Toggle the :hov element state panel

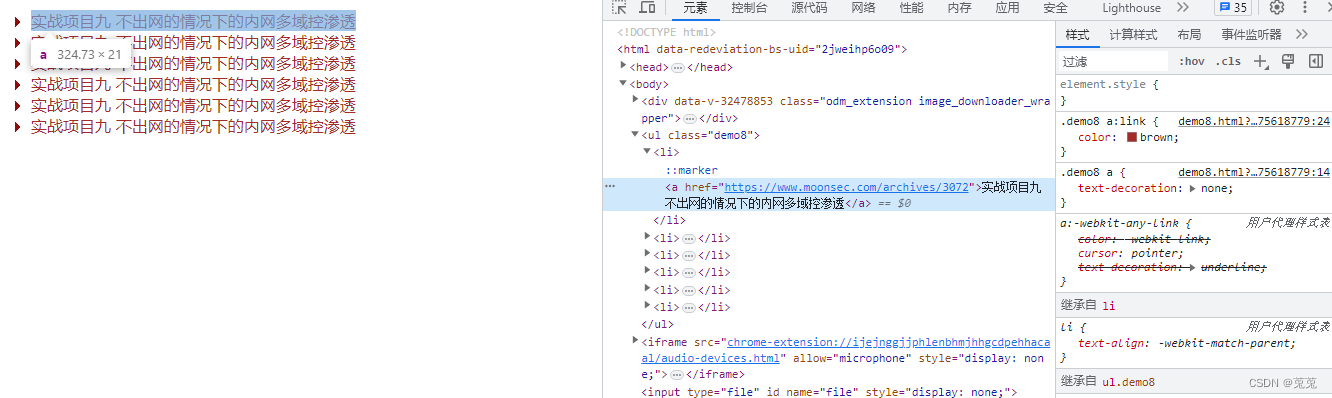click(1192, 62)
